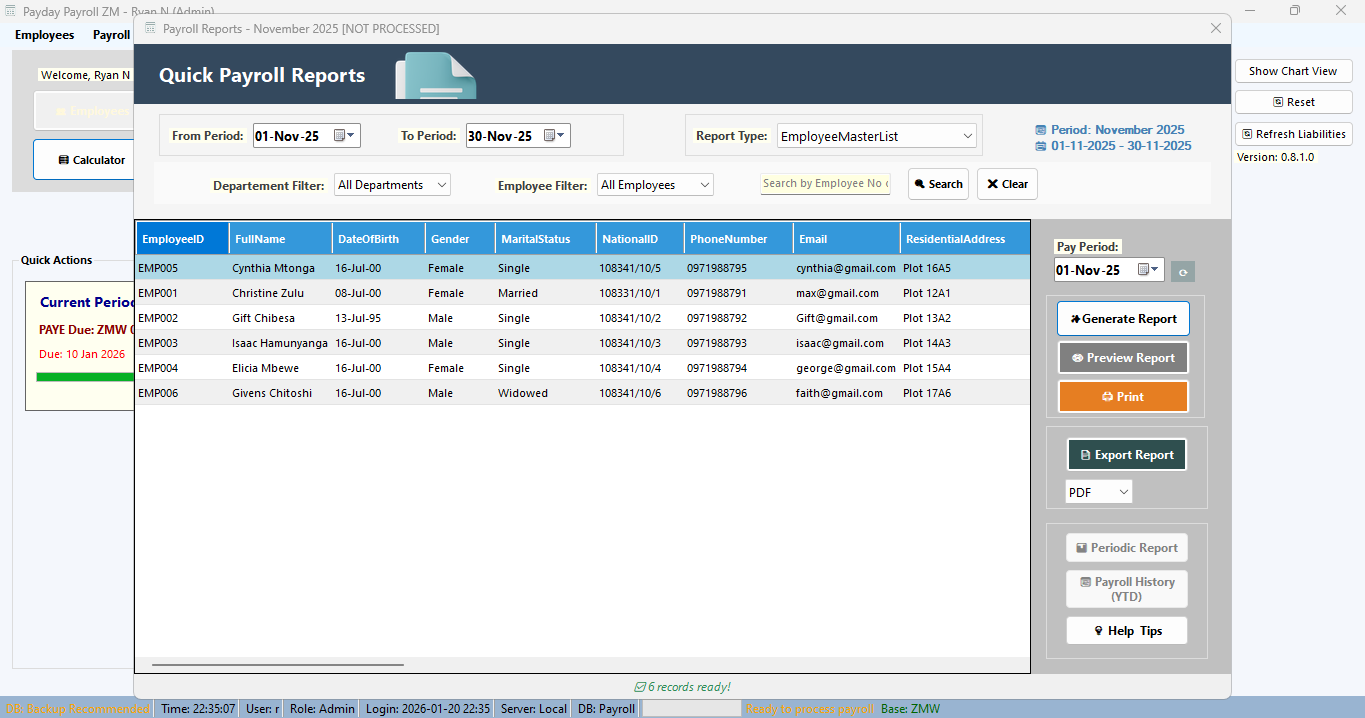The height and width of the screenshot is (718, 1365).
Task: Click the refresh icon beside Pay Period
Action: click(x=1183, y=271)
